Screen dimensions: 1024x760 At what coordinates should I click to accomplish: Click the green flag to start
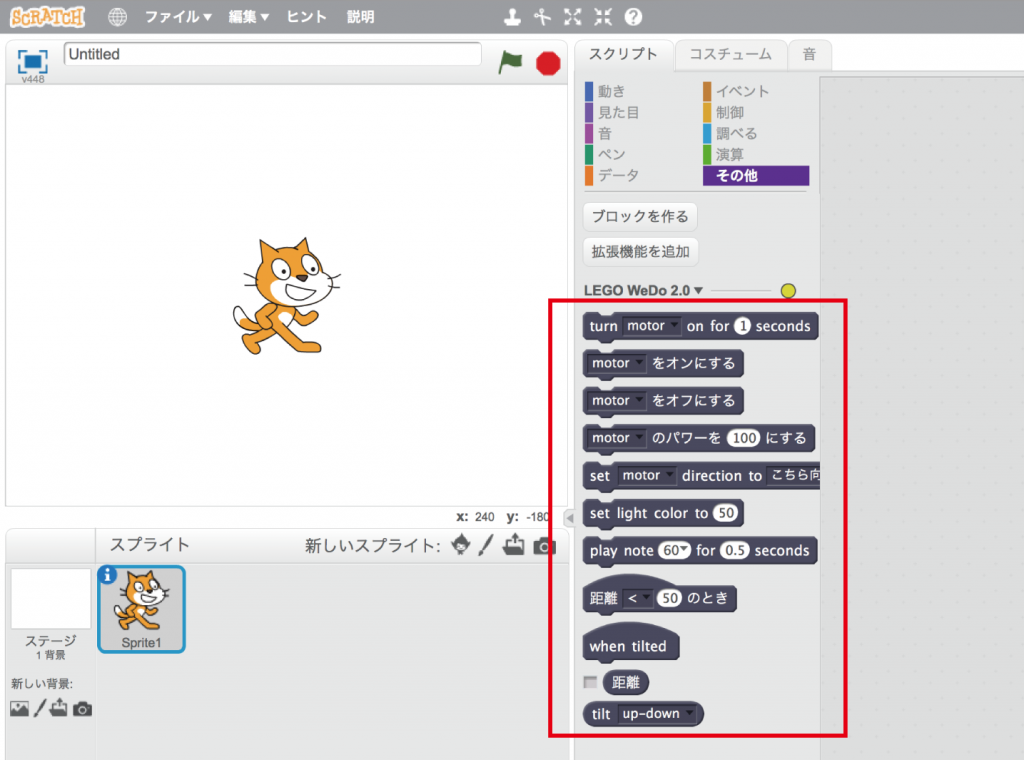pos(511,63)
